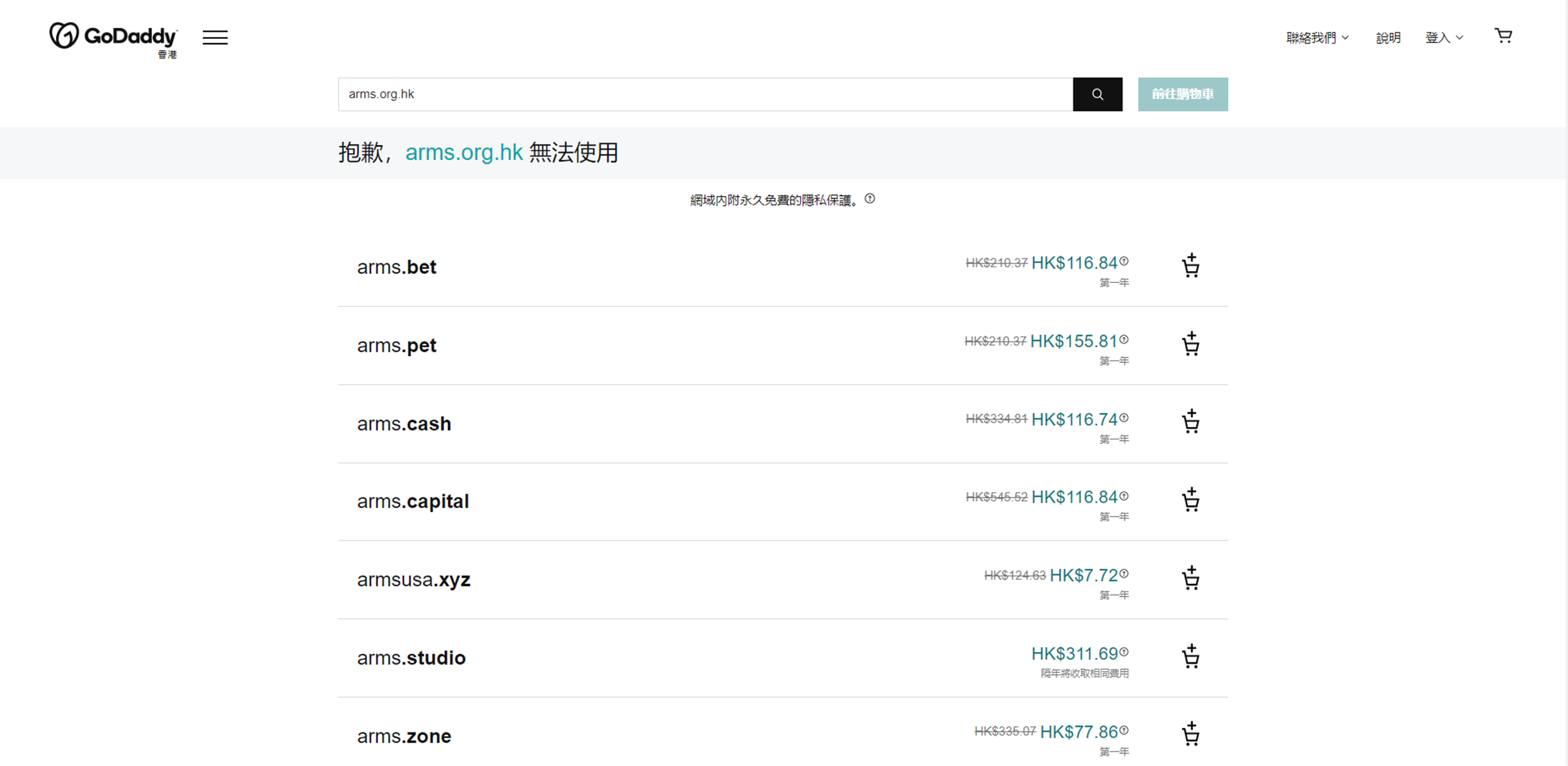Add arms.bet to cart

1191,266
